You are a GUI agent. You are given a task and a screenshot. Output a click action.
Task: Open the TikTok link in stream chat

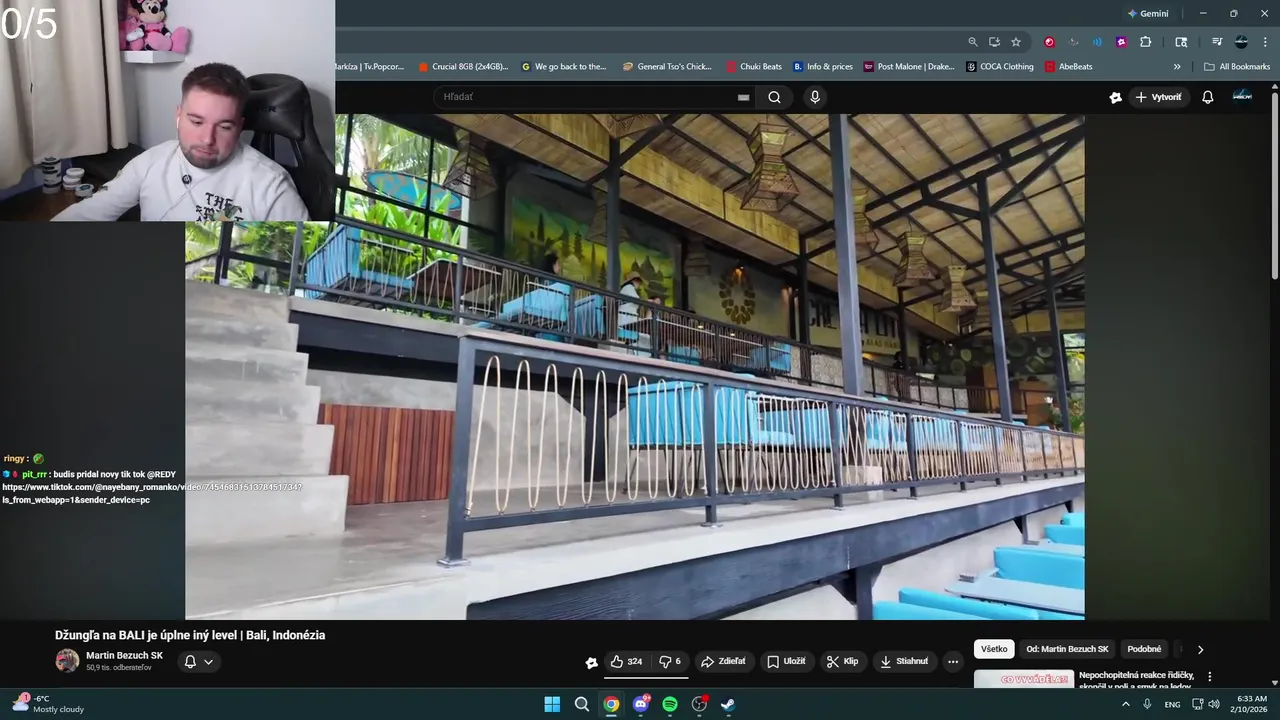pyautogui.click(x=151, y=493)
